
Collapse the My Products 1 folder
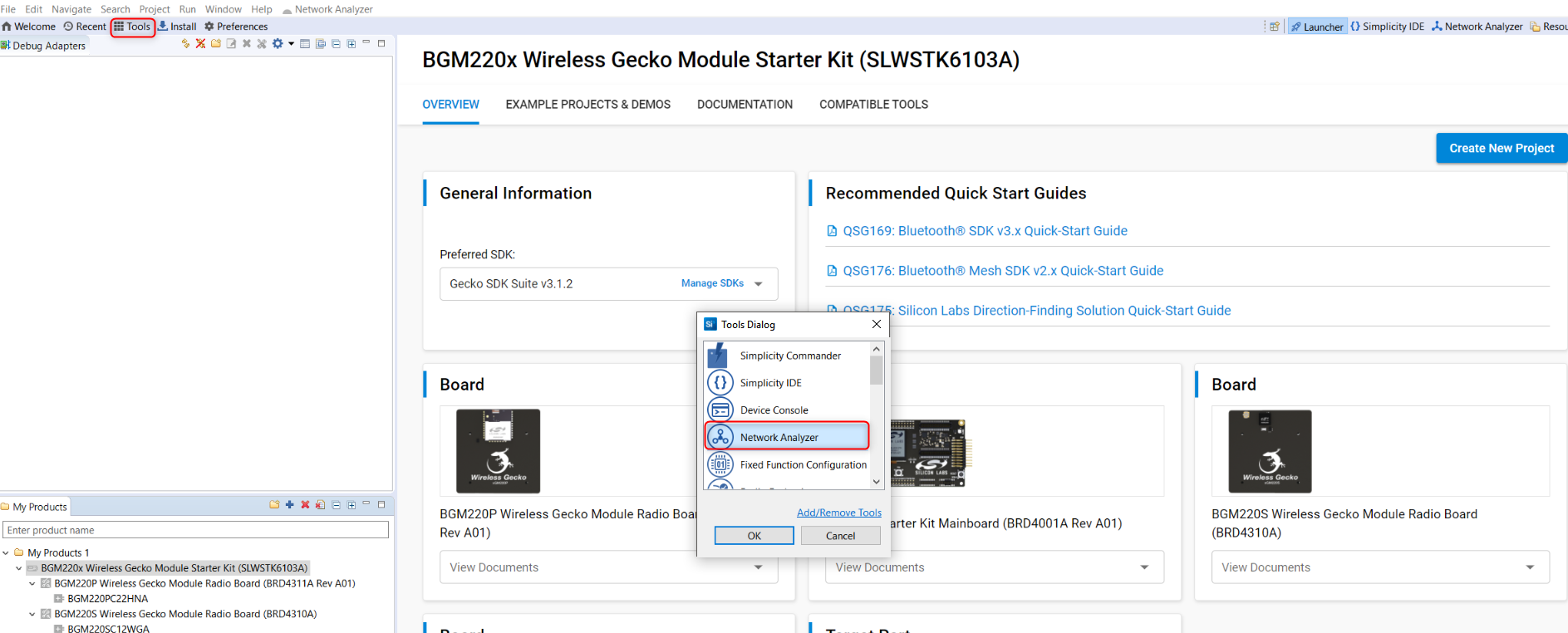click(x=6, y=552)
